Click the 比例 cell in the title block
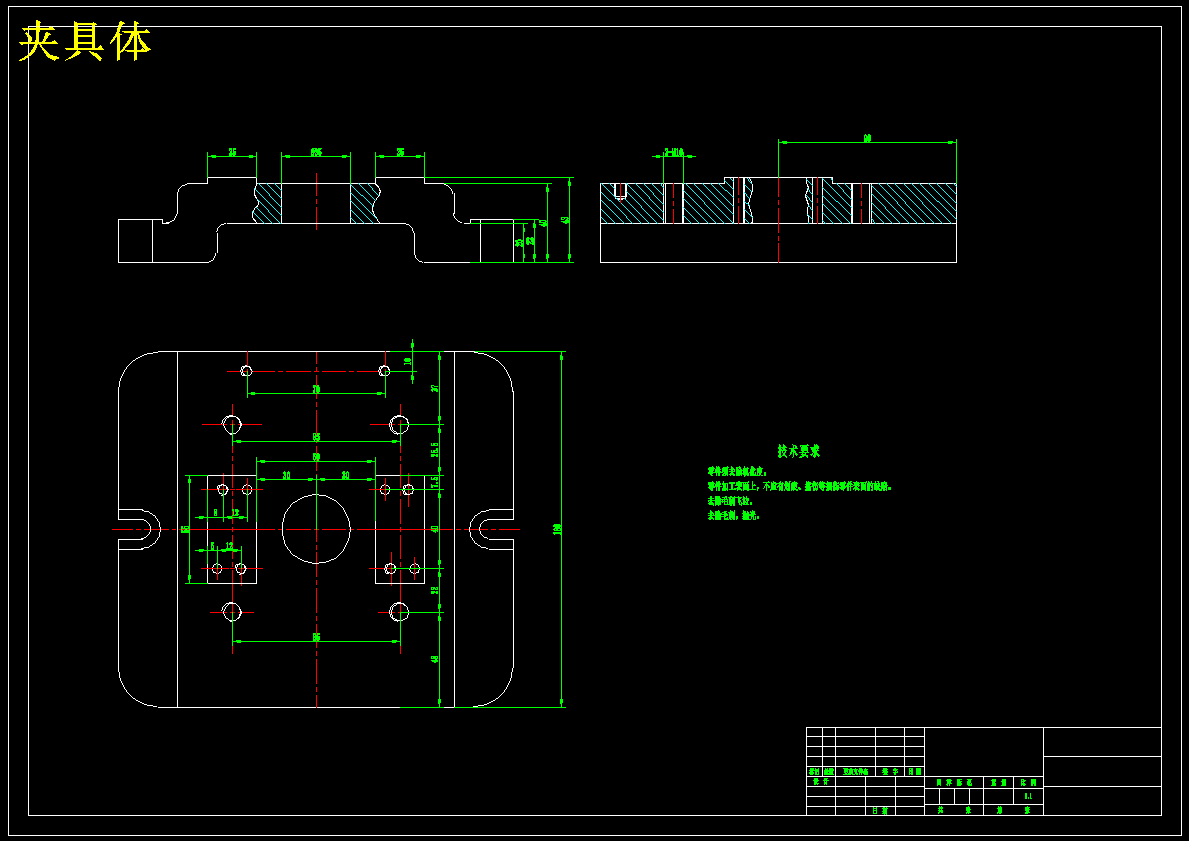The height and width of the screenshot is (841, 1189). point(1029,782)
